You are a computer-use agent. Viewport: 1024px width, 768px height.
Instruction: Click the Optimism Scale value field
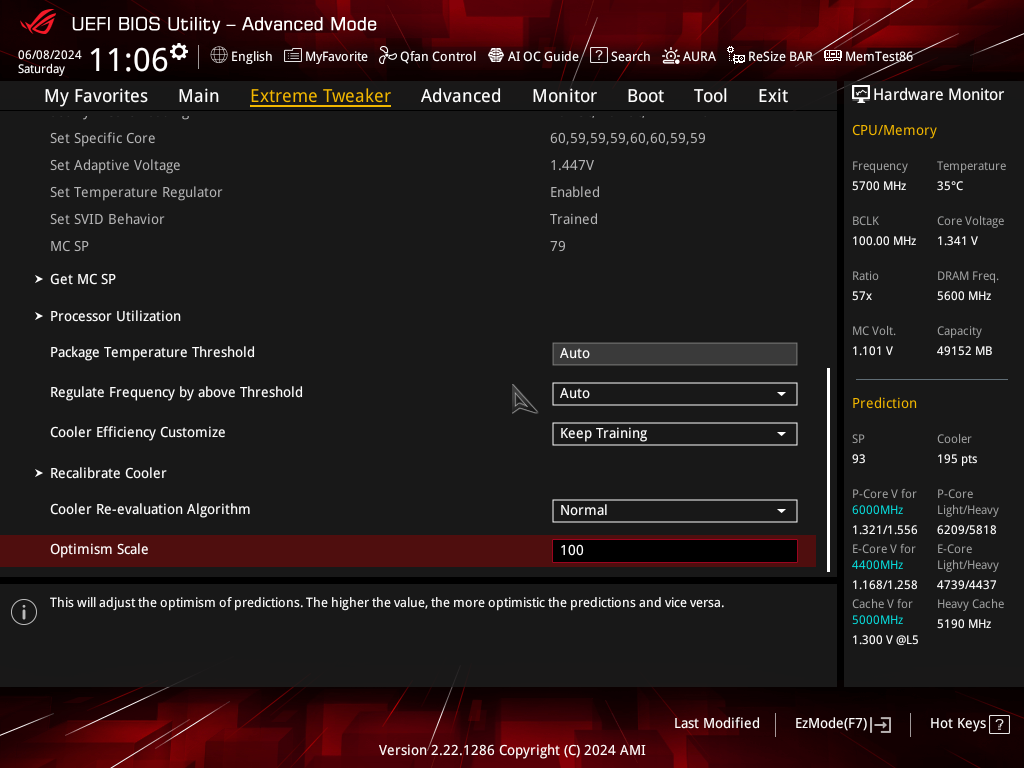click(x=675, y=551)
